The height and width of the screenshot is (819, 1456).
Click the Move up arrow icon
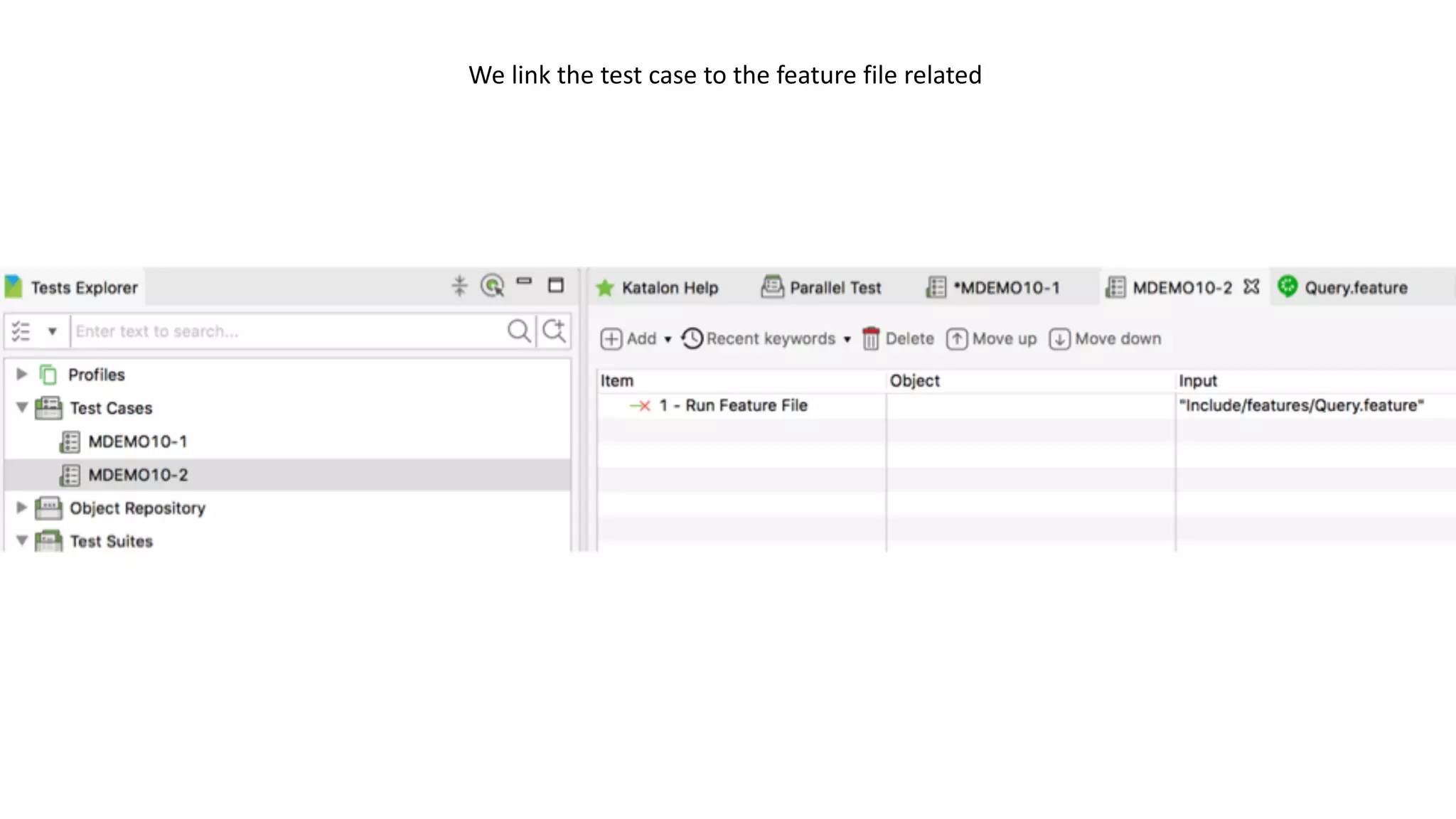957,339
